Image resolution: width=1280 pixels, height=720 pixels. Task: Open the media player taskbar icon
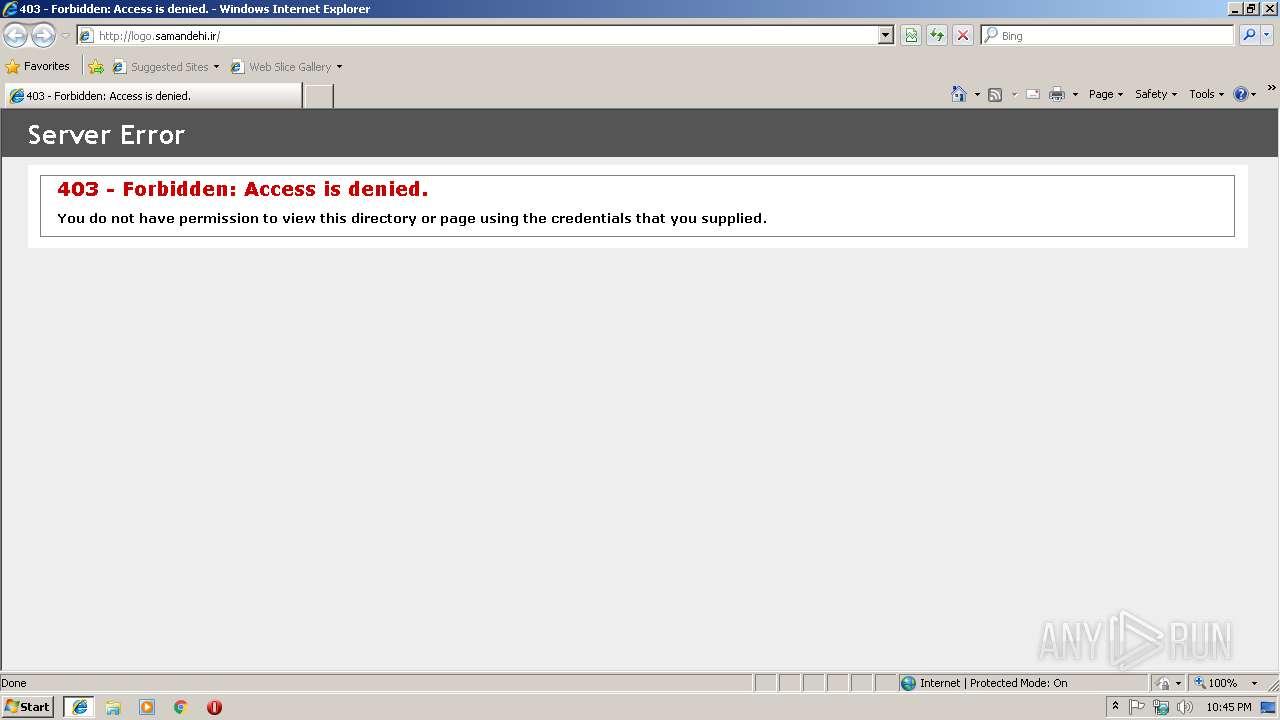click(x=147, y=707)
